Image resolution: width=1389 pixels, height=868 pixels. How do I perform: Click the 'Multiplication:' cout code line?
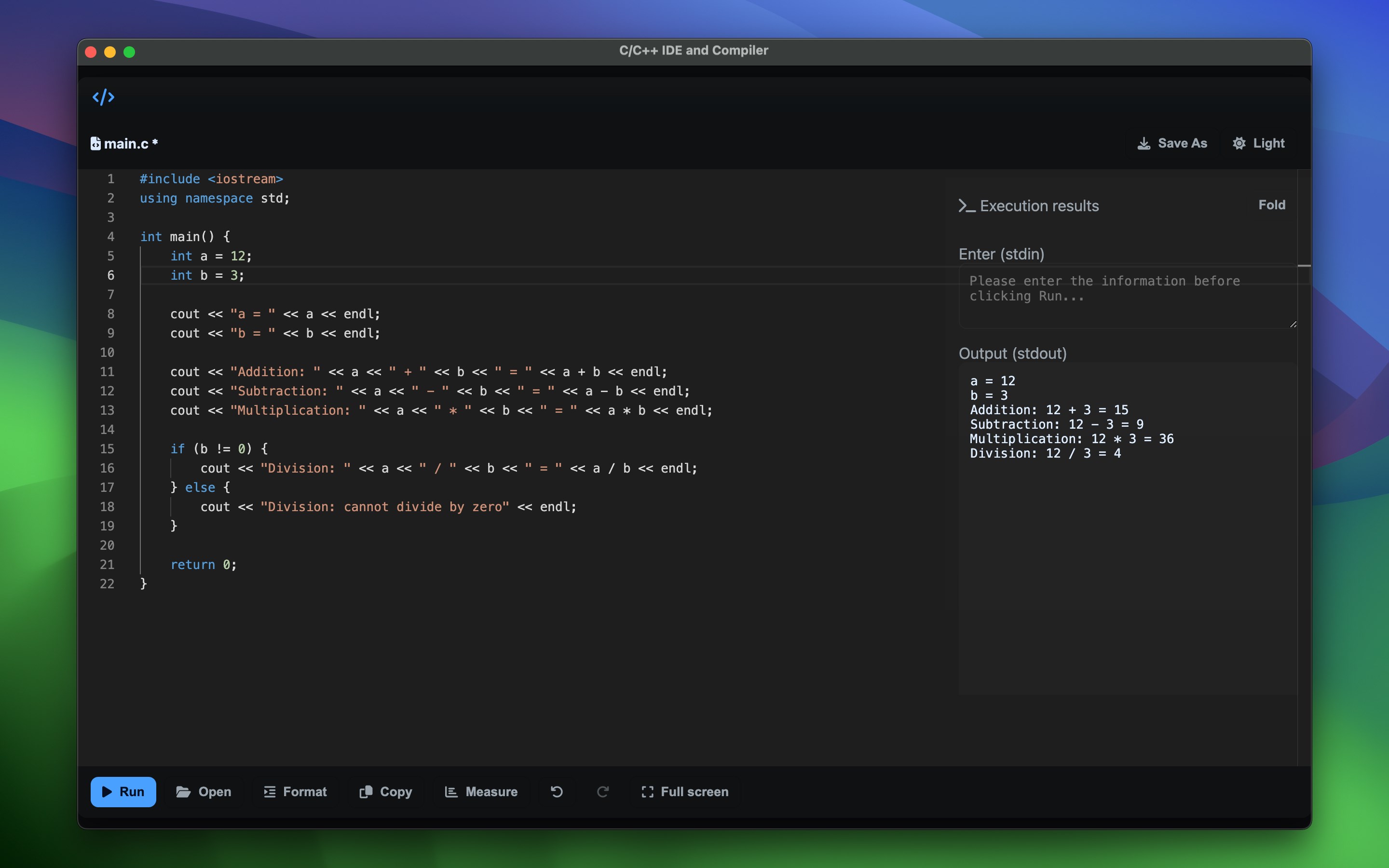tap(441, 410)
